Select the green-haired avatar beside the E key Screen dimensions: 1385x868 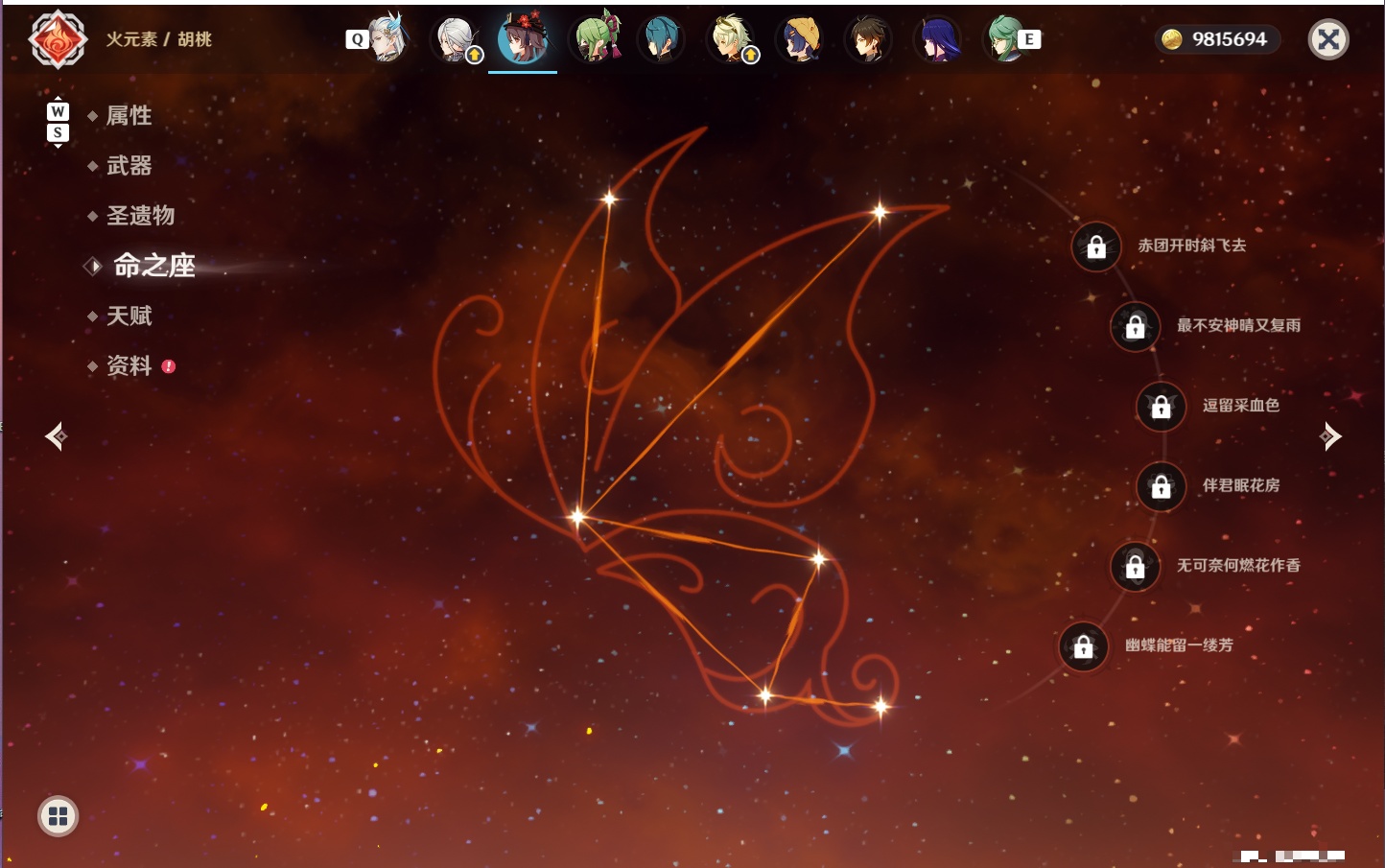(1004, 39)
